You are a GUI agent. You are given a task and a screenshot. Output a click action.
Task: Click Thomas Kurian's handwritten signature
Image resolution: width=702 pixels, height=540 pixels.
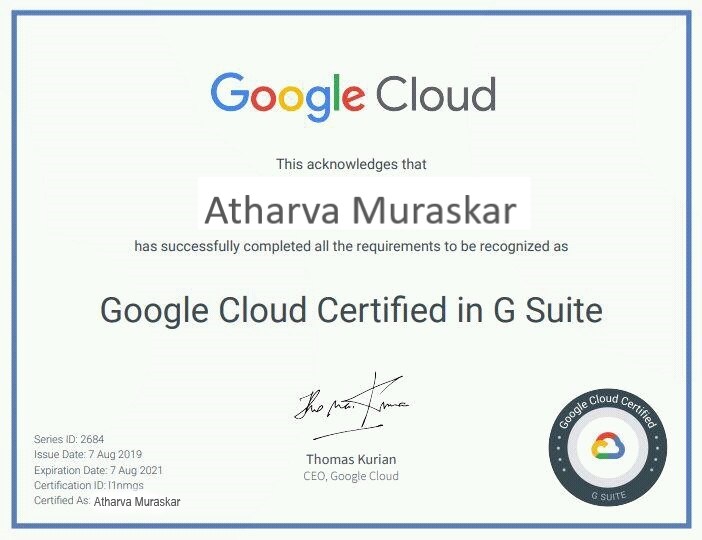(351, 407)
